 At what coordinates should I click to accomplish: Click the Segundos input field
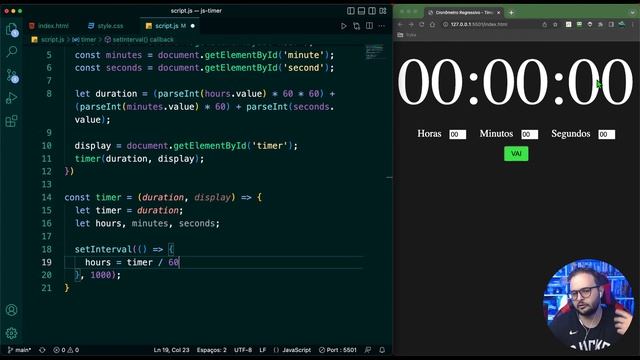[x=607, y=134]
